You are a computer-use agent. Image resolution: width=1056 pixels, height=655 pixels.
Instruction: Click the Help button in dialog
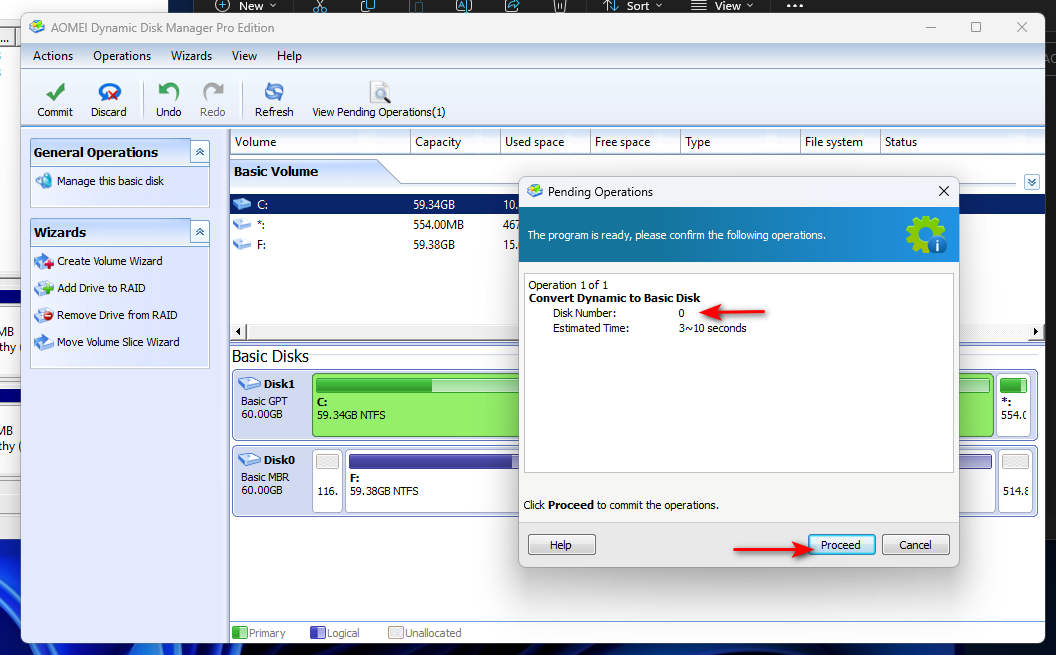(x=561, y=545)
